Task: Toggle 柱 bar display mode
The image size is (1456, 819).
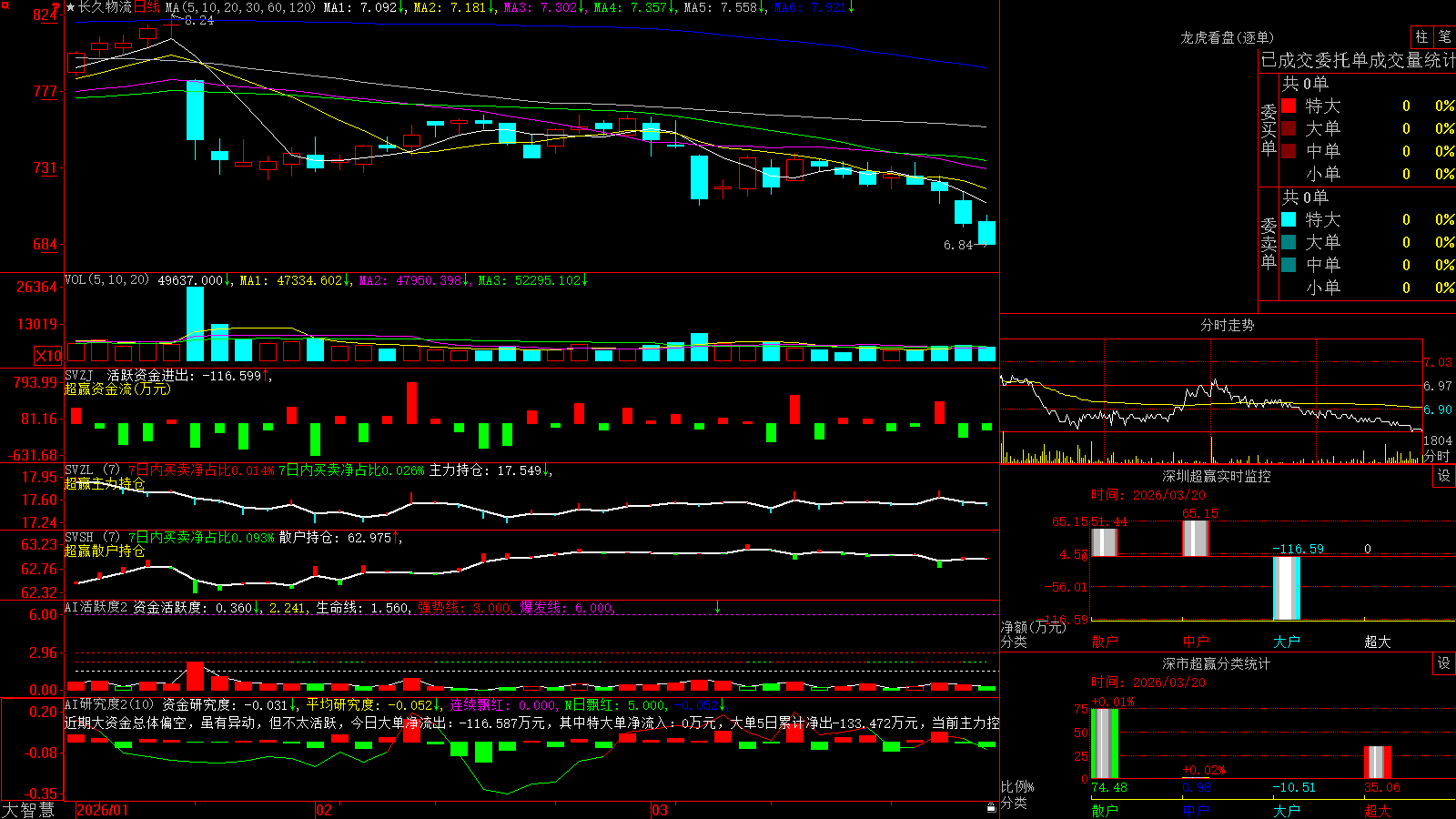Action: pyautogui.click(x=1421, y=37)
